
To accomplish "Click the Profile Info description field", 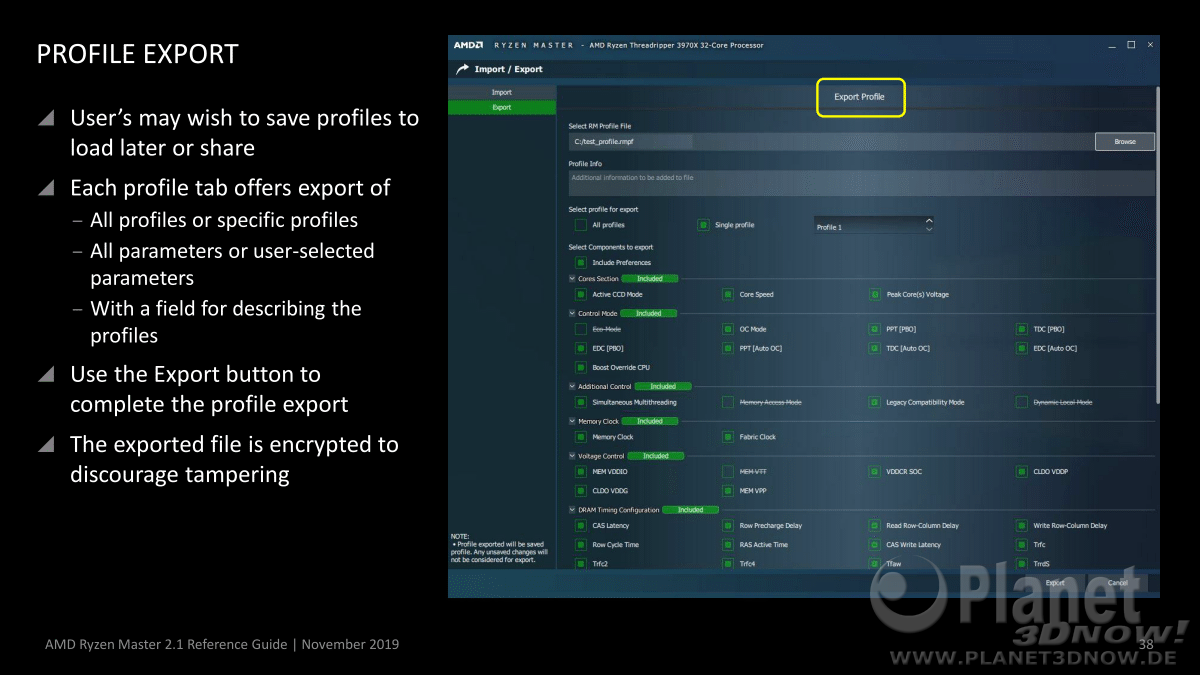I will coord(861,183).
